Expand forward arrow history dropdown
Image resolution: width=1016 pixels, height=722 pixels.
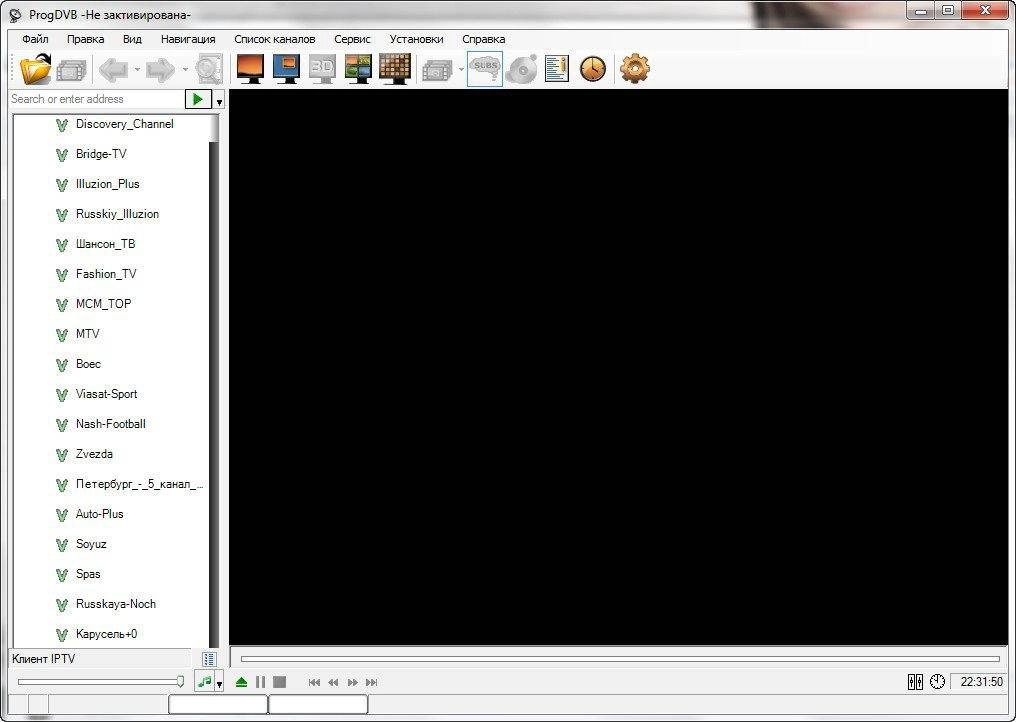(x=185, y=69)
